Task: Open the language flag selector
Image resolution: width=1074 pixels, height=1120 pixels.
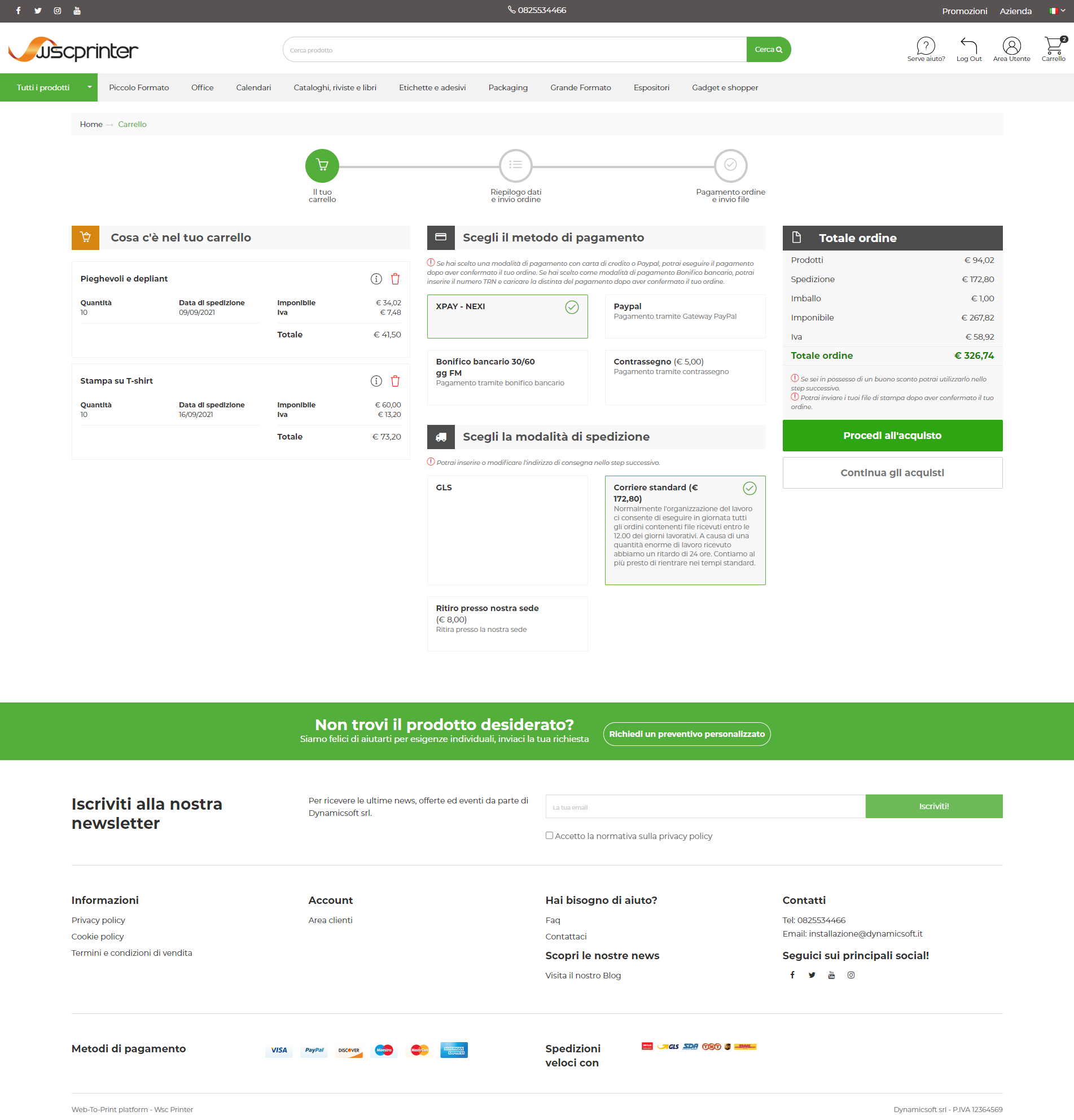Action: (1057, 11)
